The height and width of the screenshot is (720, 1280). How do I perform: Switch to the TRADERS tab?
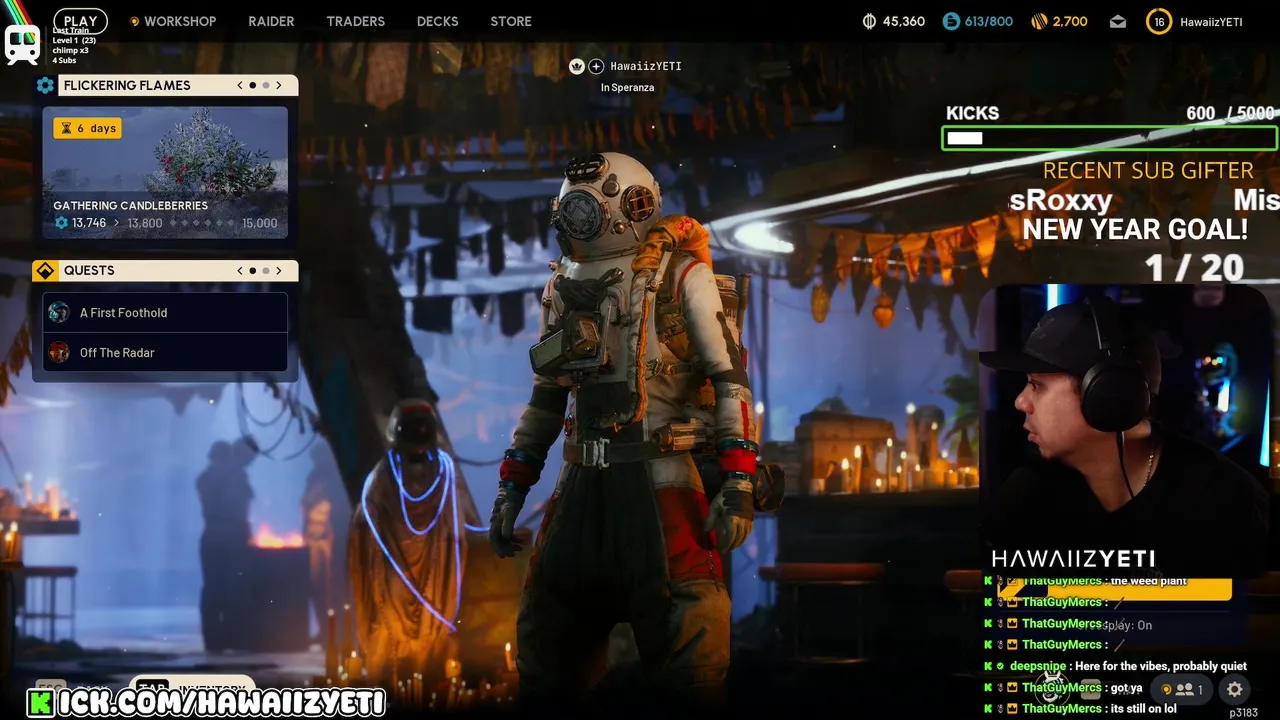(x=355, y=21)
